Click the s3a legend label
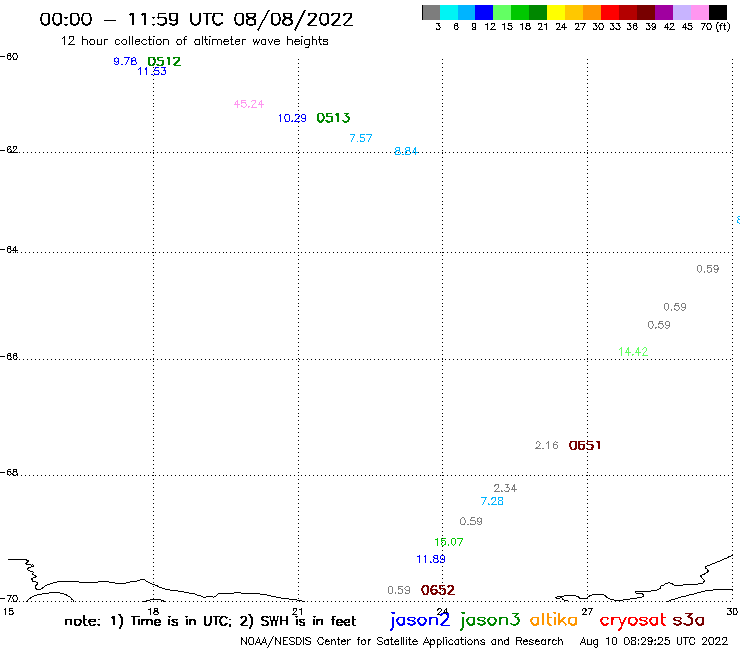740x650 pixels. click(689, 620)
